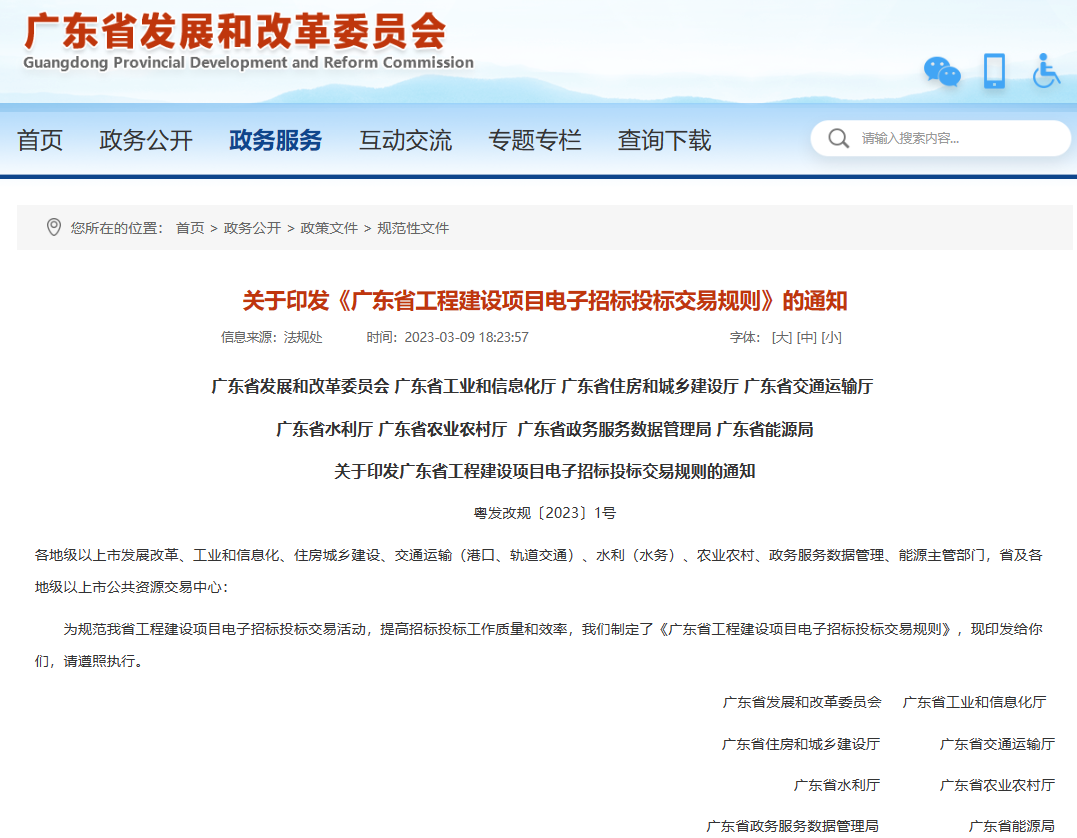Open the 专题专栏 menu item
1077x838 pixels.
[x=534, y=141]
